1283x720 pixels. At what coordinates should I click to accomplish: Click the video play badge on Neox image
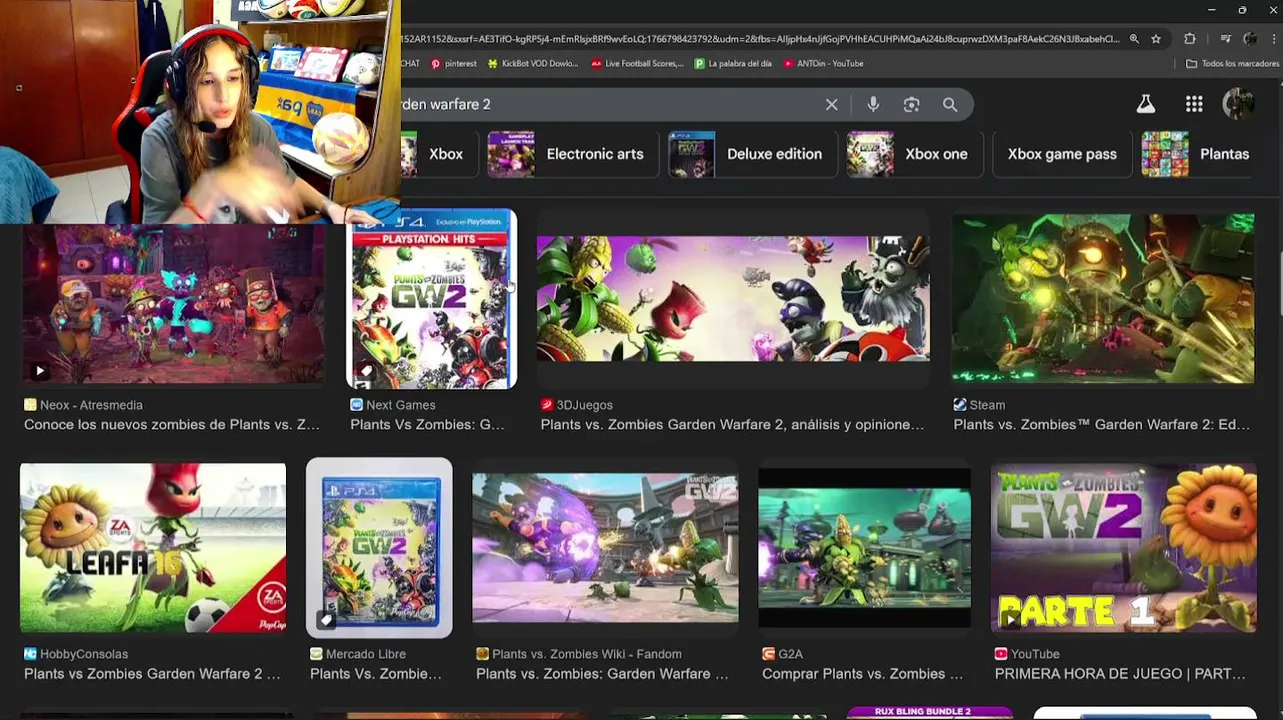pyautogui.click(x=39, y=371)
